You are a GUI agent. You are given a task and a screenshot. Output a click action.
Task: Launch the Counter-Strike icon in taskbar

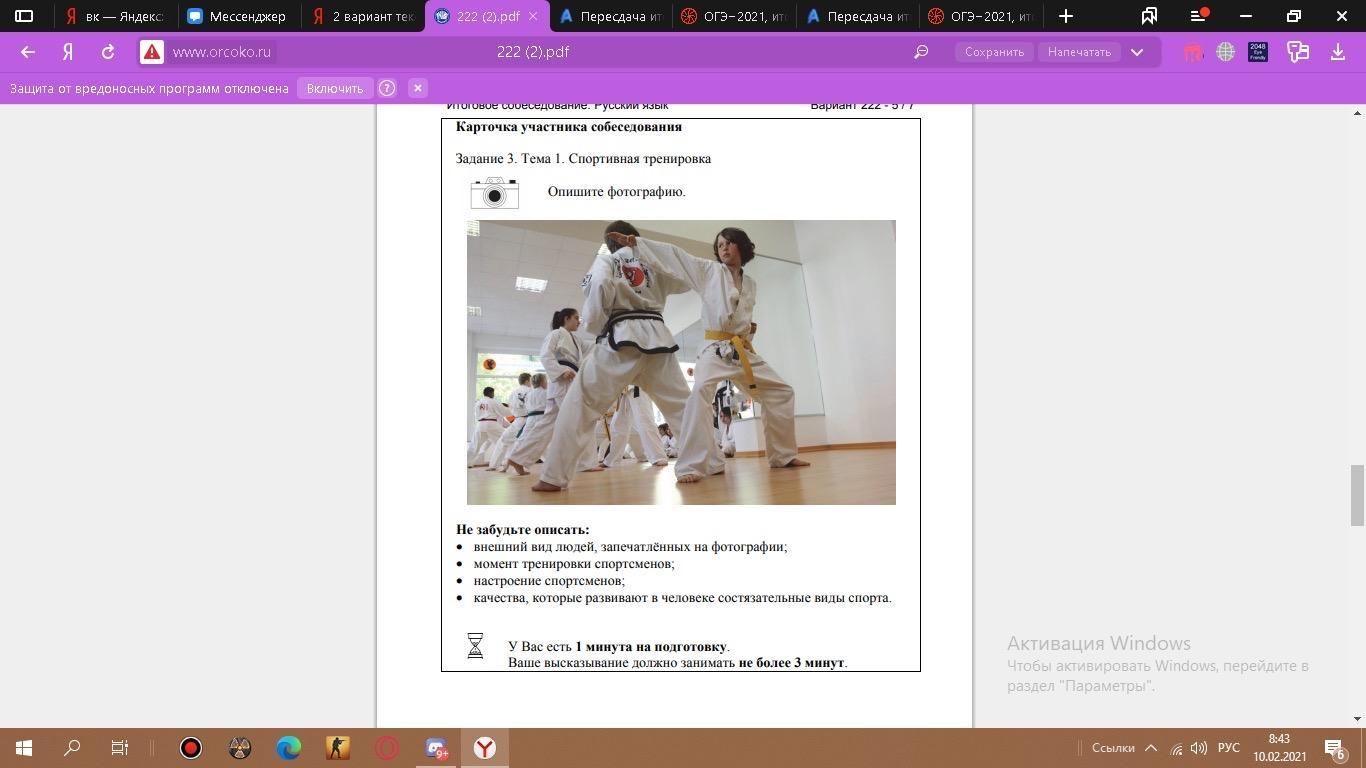click(338, 748)
